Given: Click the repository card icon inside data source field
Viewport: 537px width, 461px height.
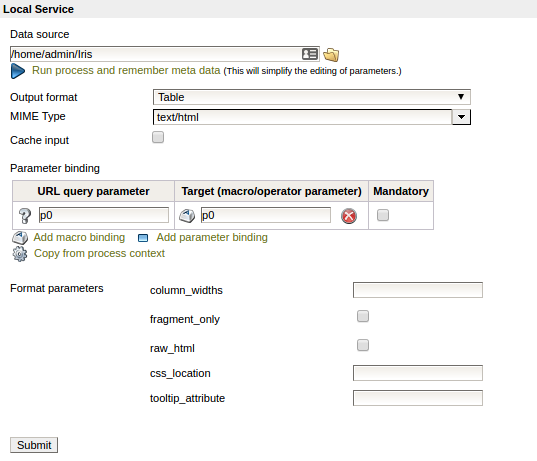Looking at the screenshot, I should (x=310, y=54).
